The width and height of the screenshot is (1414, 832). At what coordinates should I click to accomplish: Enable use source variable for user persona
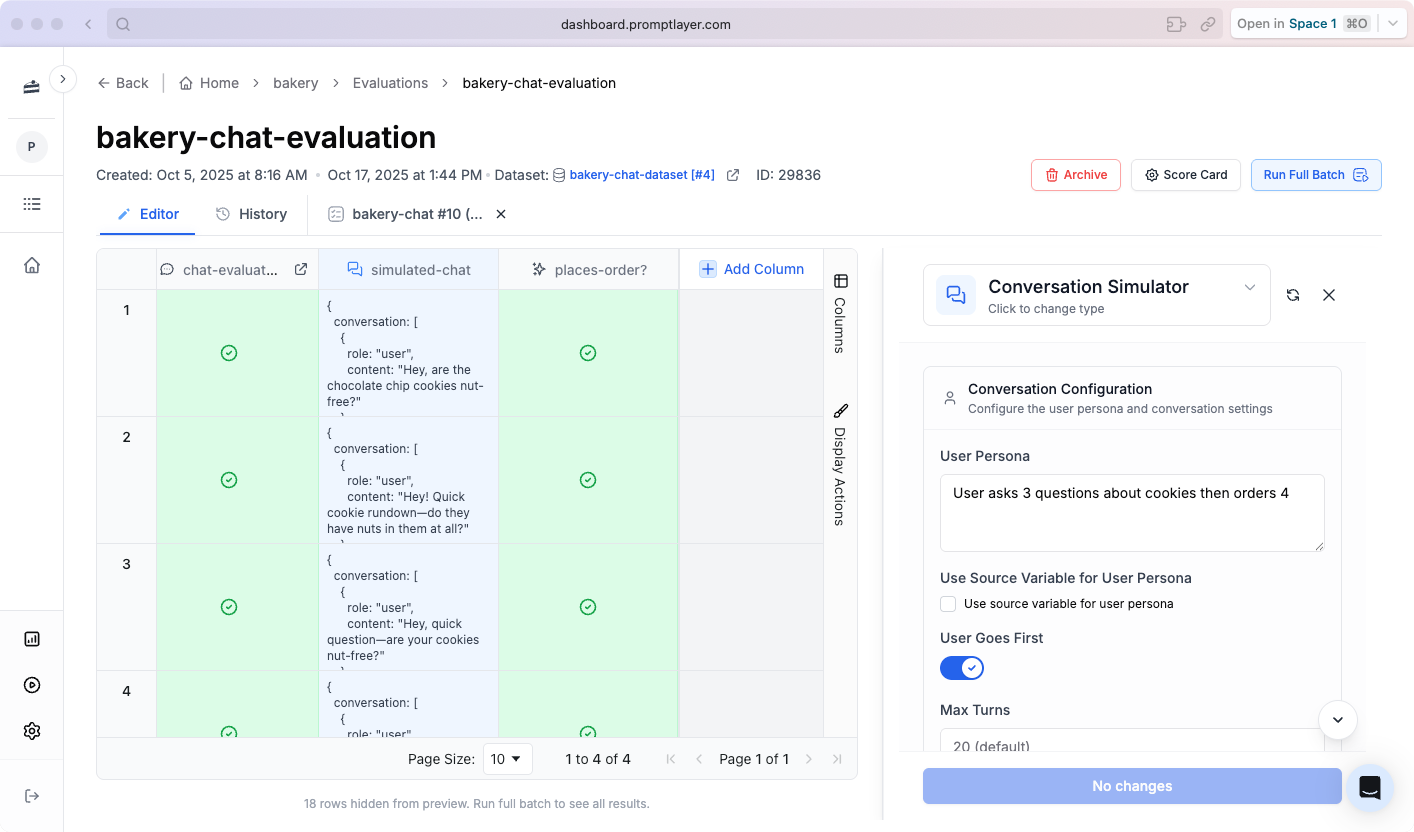[x=948, y=604]
